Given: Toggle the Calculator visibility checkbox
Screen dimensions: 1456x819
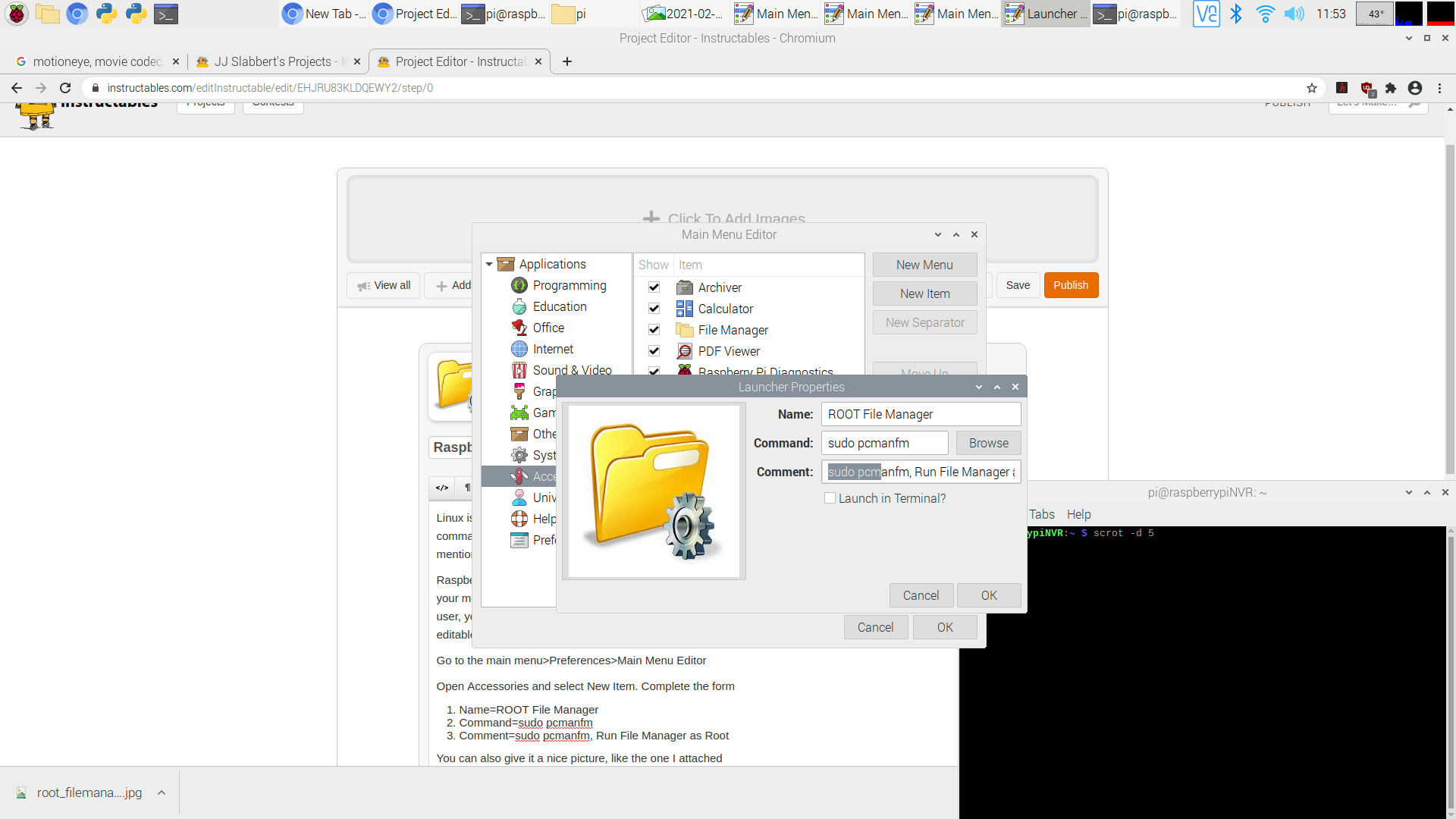Looking at the screenshot, I should (654, 308).
